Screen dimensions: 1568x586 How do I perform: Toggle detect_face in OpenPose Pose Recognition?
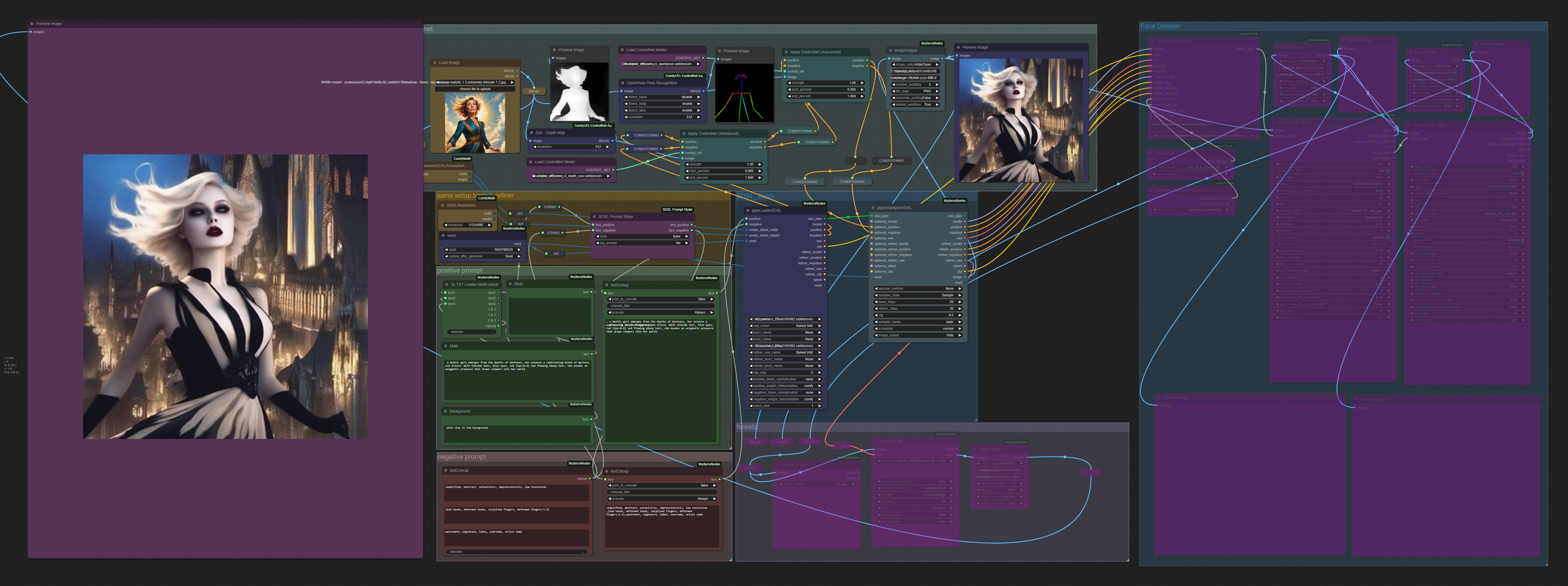pos(662,110)
